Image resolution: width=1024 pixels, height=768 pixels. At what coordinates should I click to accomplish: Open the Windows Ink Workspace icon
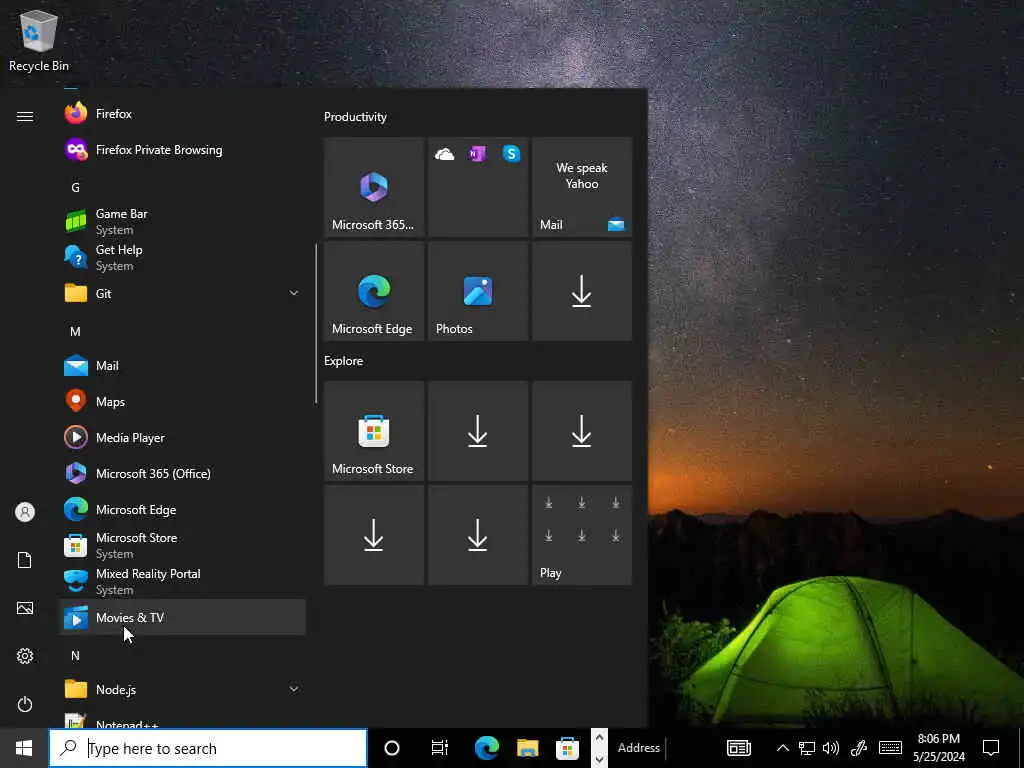[x=859, y=748]
